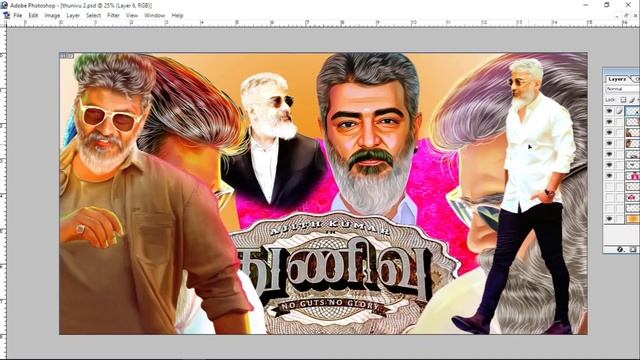Hide the third layer from top
This screenshot has width=640, height=360.
(x=609, y=132)
